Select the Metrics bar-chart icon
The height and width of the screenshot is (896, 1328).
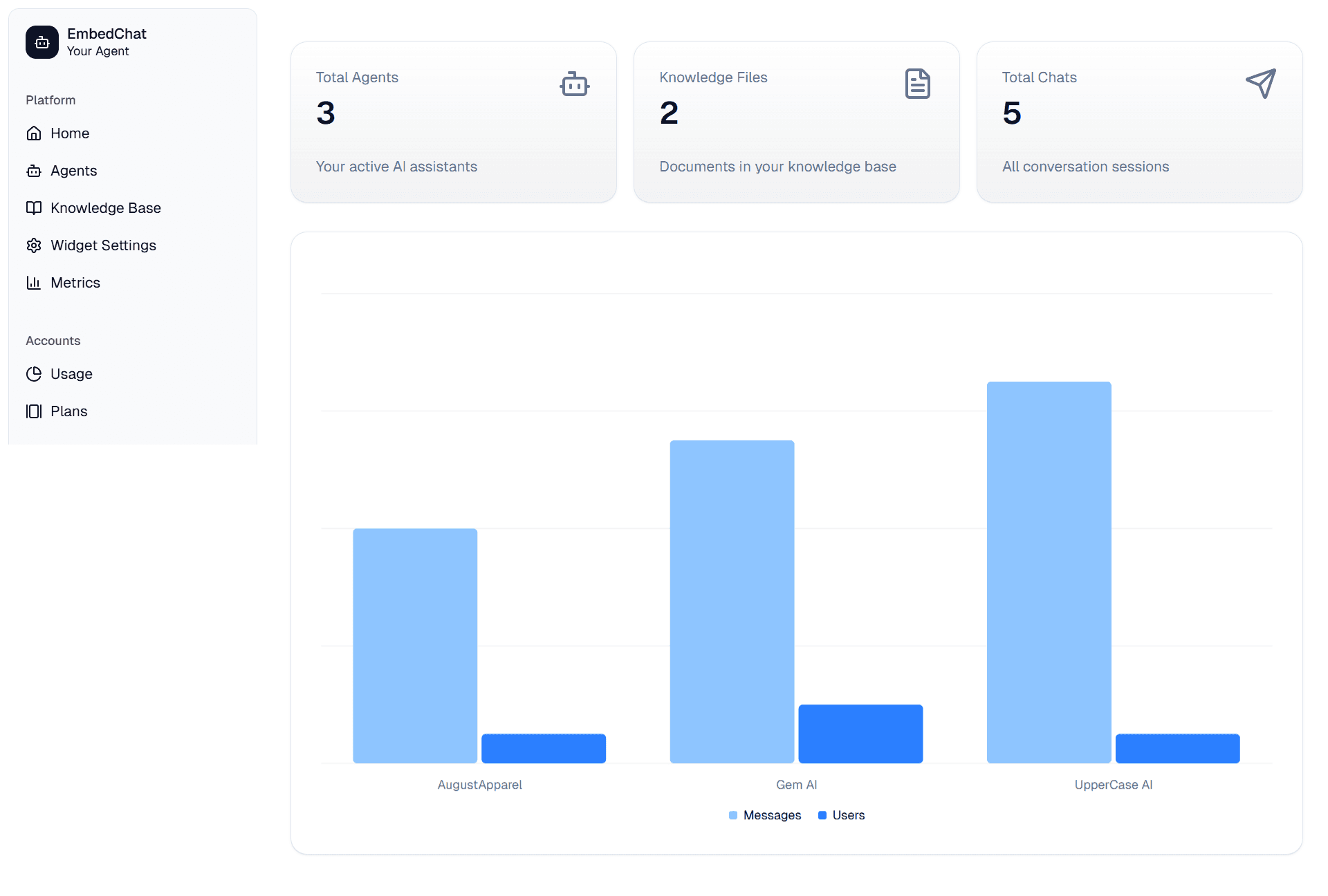pyautogui.click(x=35, y=282)
